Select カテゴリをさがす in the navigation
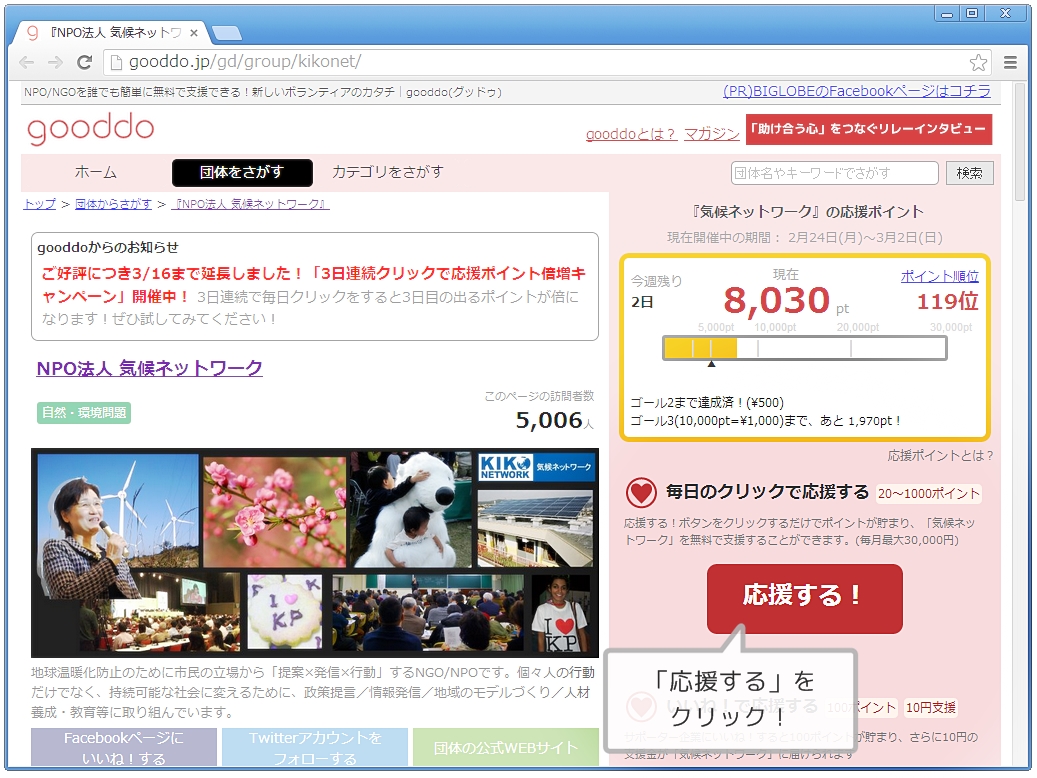 388,173
